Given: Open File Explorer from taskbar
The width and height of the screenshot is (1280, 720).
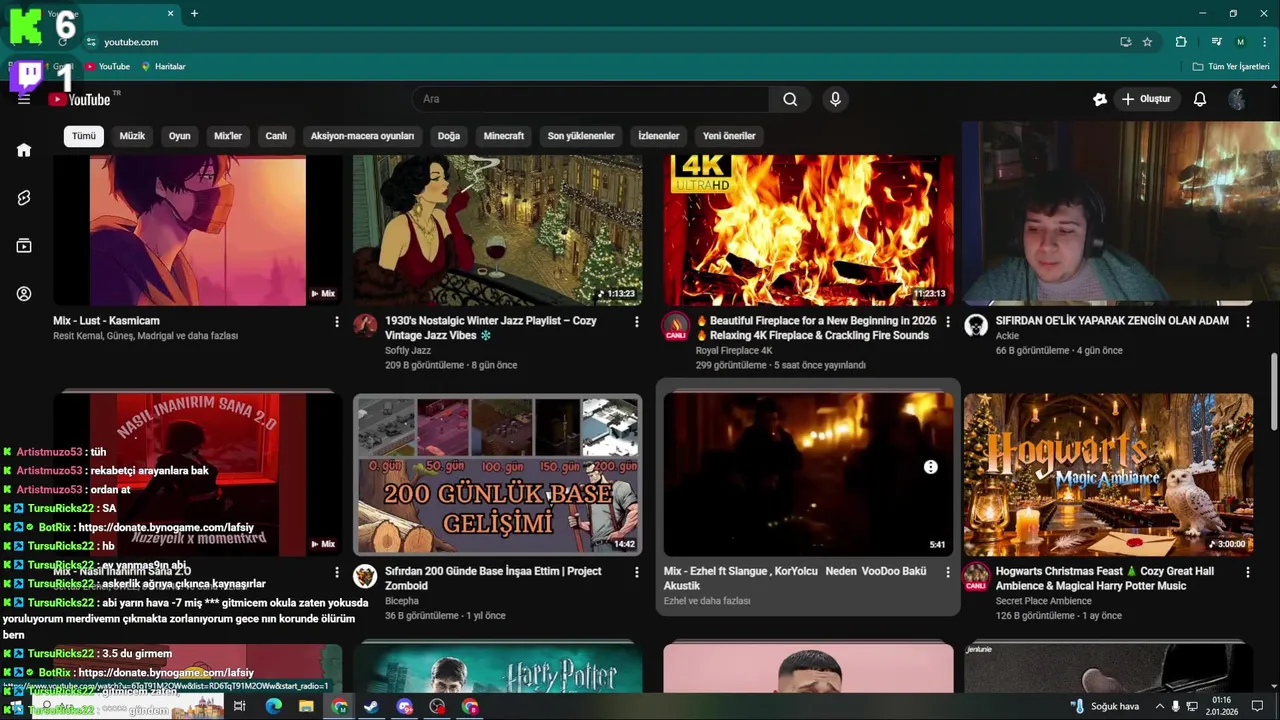Looking at the screenshot, I should 306,706.
